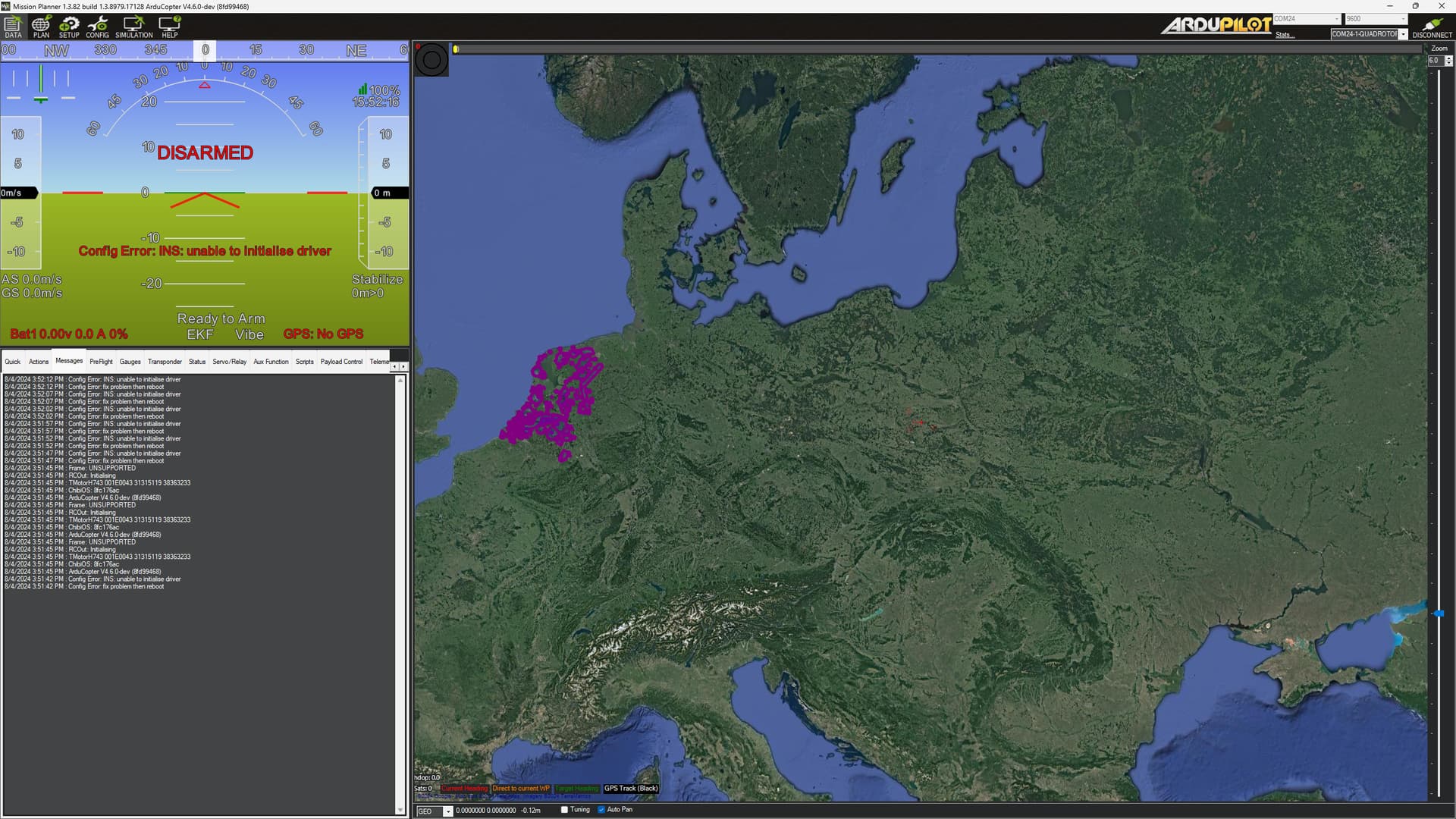Click the Target Heading legend label
This screenshot has height=819, width=1456.
tap(576, 789)
